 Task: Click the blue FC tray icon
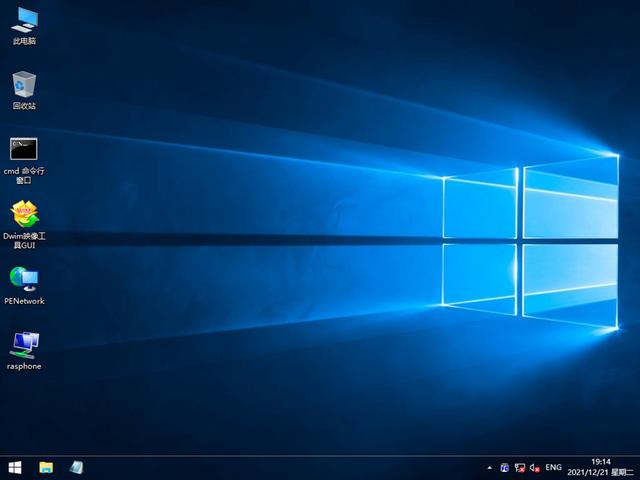pyautogui.click(x=504, y=468)
